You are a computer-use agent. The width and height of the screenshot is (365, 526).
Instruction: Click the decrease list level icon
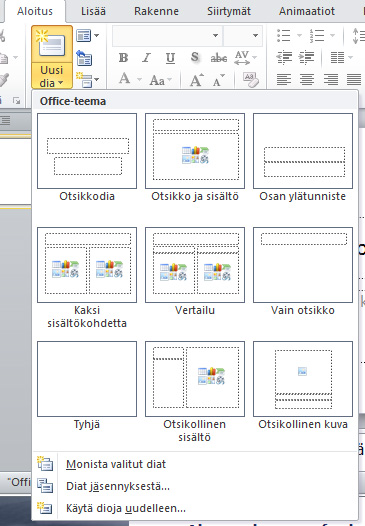click(284, 58)
